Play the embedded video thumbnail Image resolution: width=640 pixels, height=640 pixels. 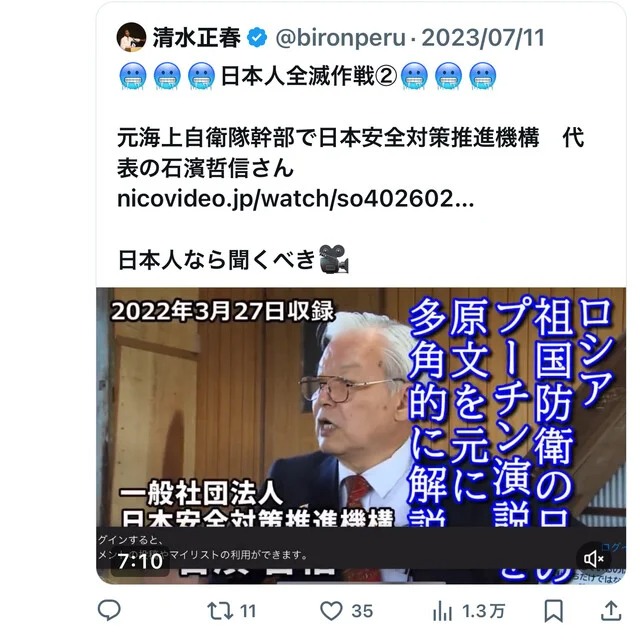click(x=361, y=436)
